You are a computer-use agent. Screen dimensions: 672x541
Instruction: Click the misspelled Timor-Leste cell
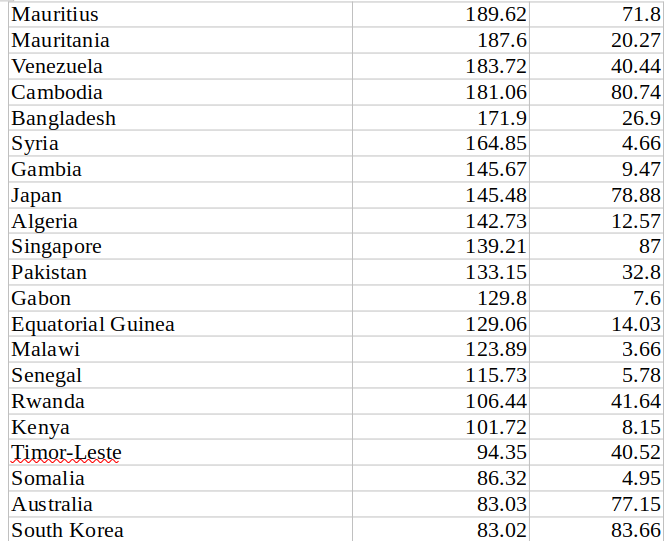[180, 452]
